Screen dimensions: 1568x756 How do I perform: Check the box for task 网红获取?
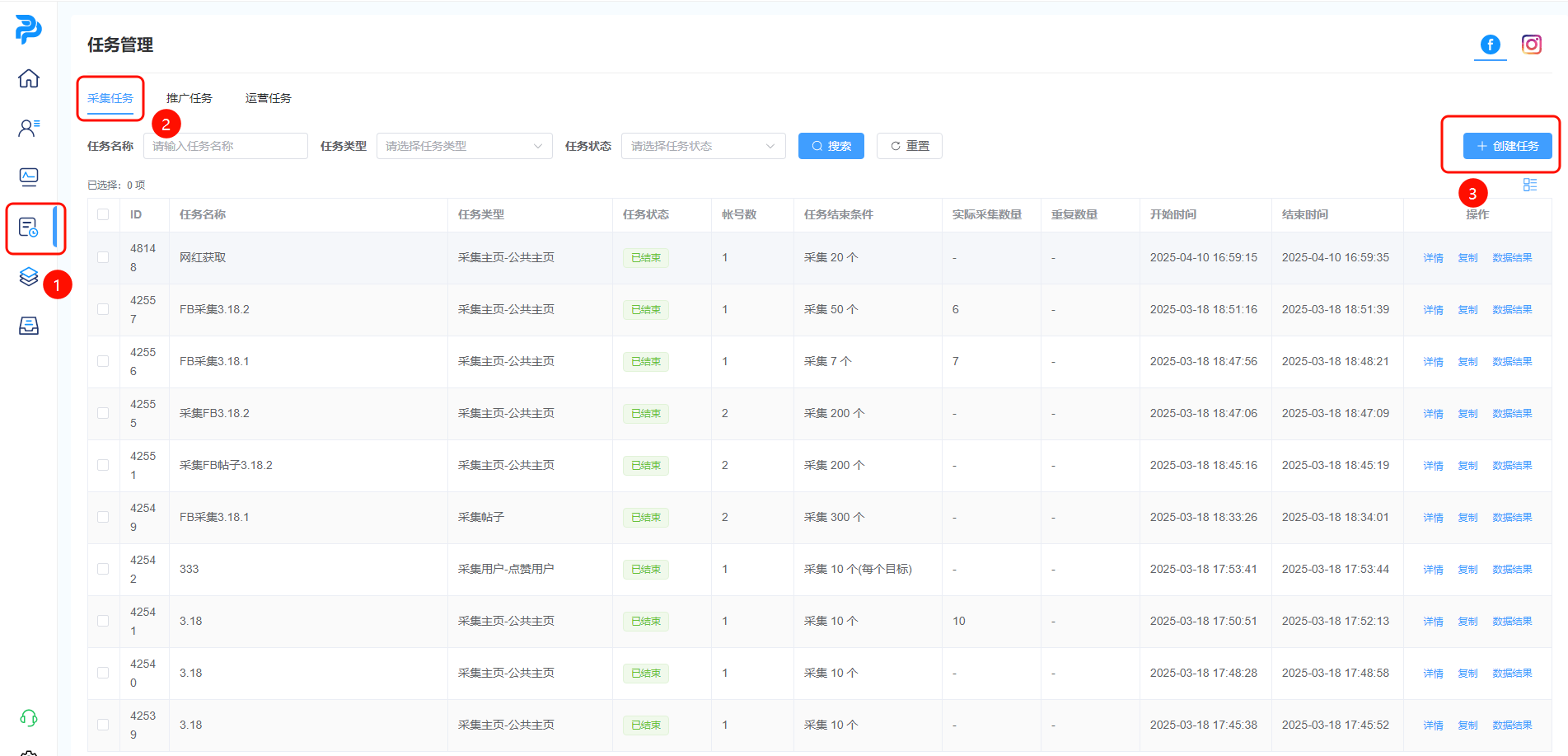point(103,257)
